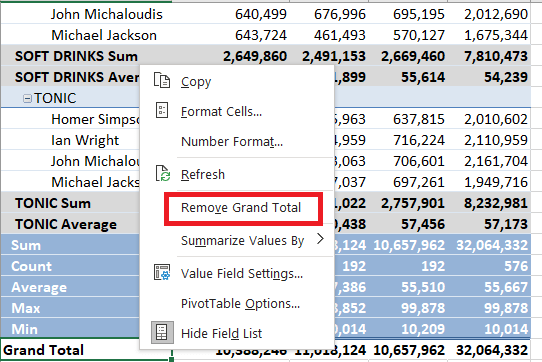Viewport: 542px width, 362px height.
Task: Click the Format Cells icon
Action: [x=162, y=111]
